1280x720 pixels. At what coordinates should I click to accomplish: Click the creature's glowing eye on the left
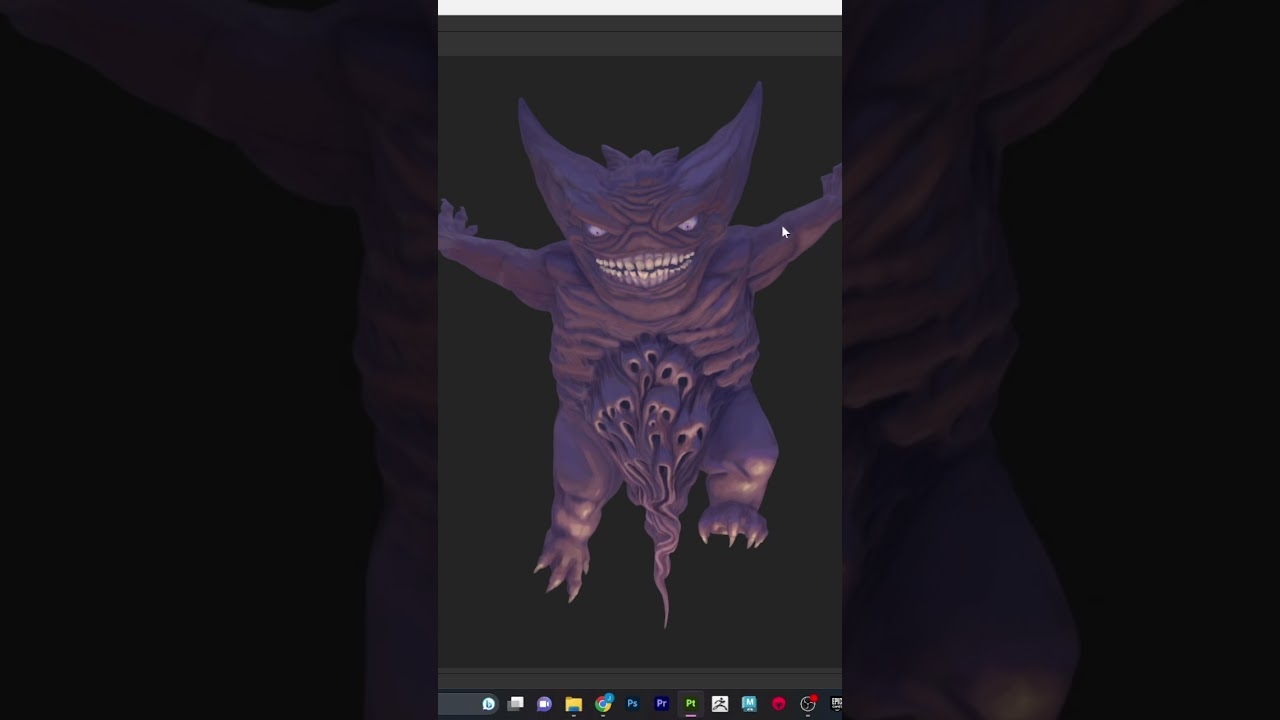click(597, 231)
